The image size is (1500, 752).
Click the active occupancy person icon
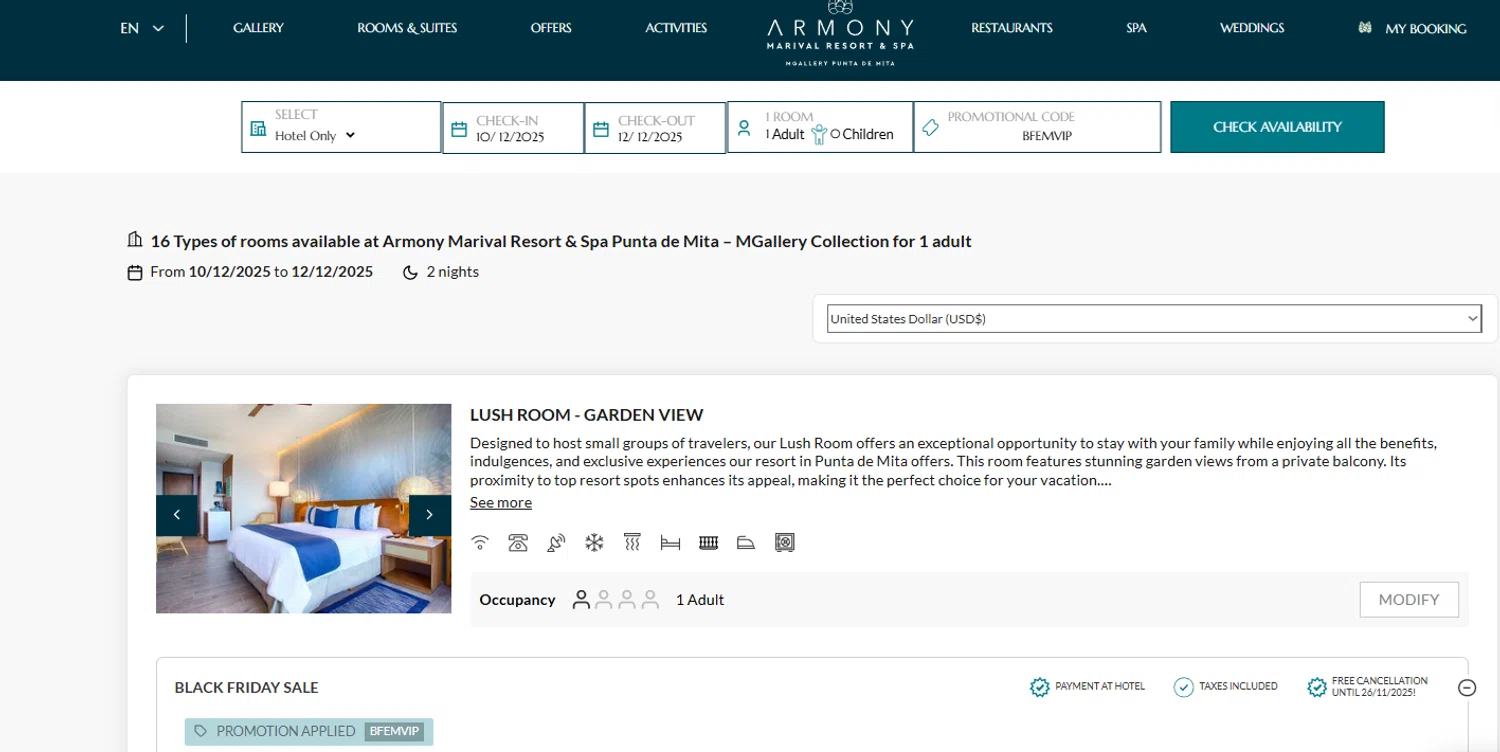click(x=581, y=600)
